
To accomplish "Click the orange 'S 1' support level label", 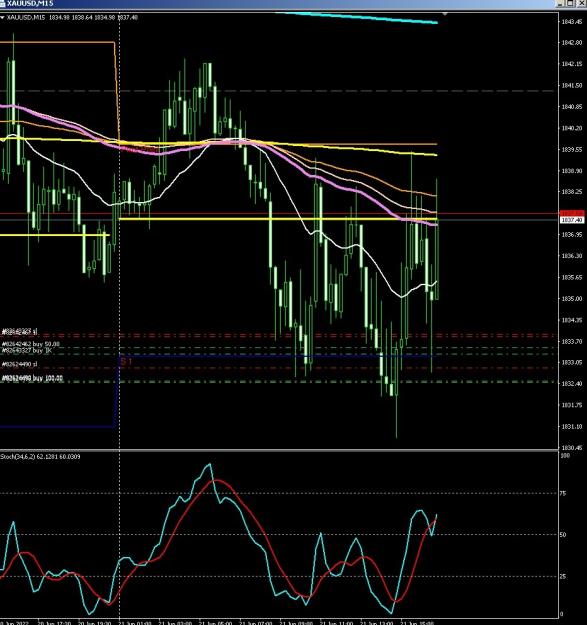I will point(126,362).
